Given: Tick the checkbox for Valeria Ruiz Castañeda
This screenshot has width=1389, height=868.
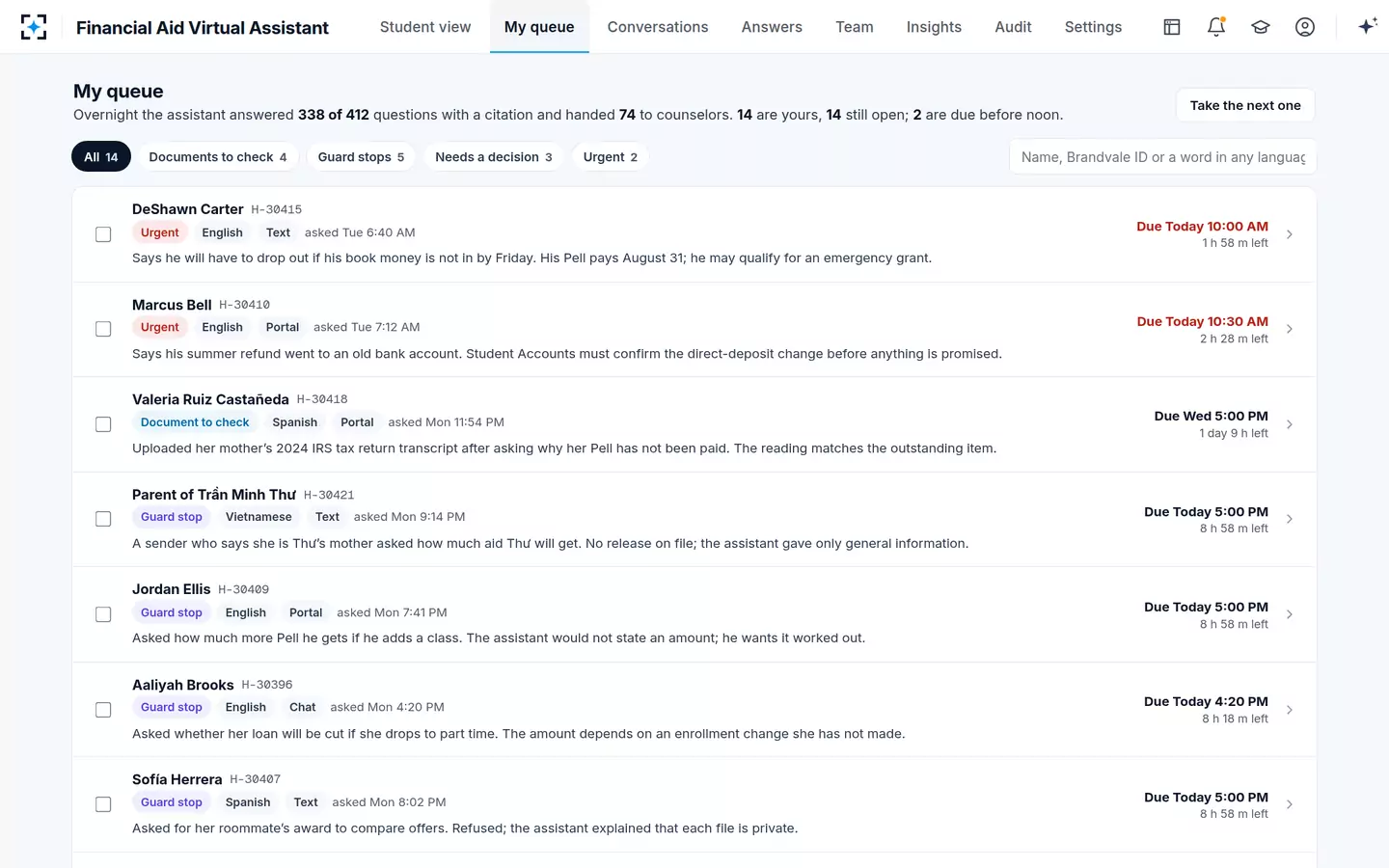Looking at the screenshot, I should [x=103, y=424].
